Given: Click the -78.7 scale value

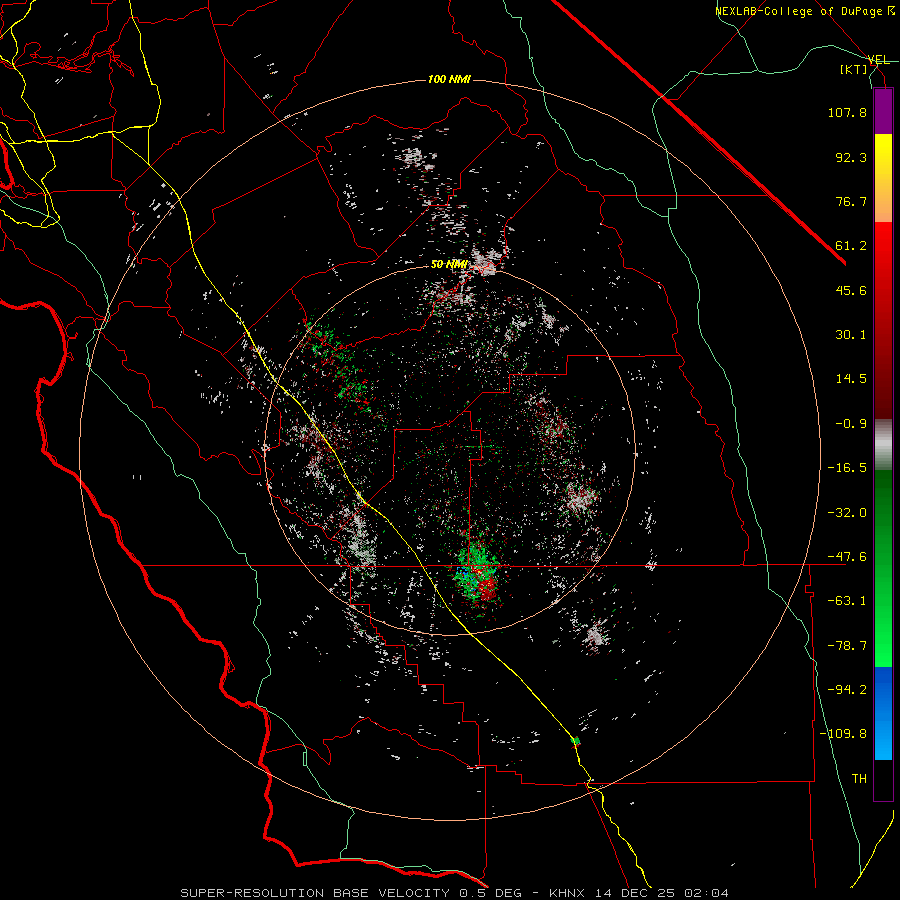Looking at the screenshot, I should pyautogui.click(x=847, y=646).
